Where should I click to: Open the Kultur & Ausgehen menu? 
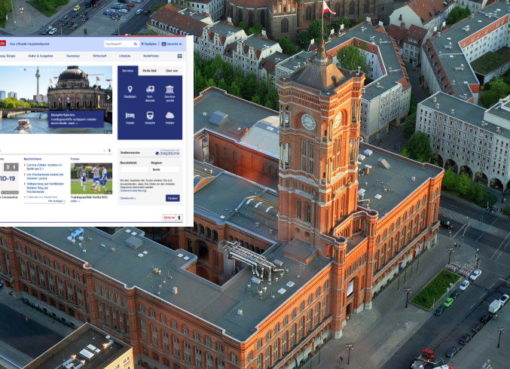[41, 56]
